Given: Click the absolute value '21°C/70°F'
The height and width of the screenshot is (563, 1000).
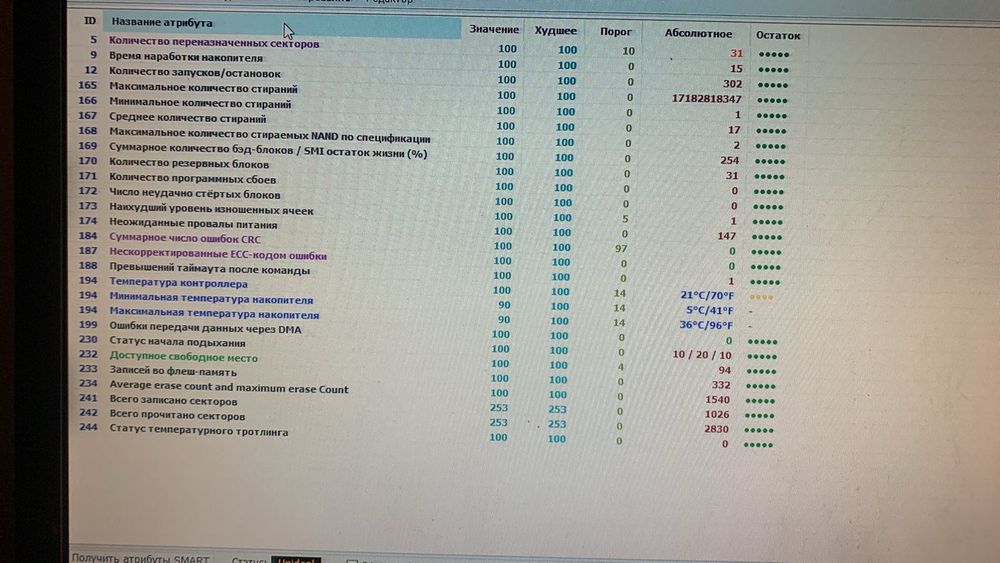Looking at the screenshot, I should [x=707, y=295].
